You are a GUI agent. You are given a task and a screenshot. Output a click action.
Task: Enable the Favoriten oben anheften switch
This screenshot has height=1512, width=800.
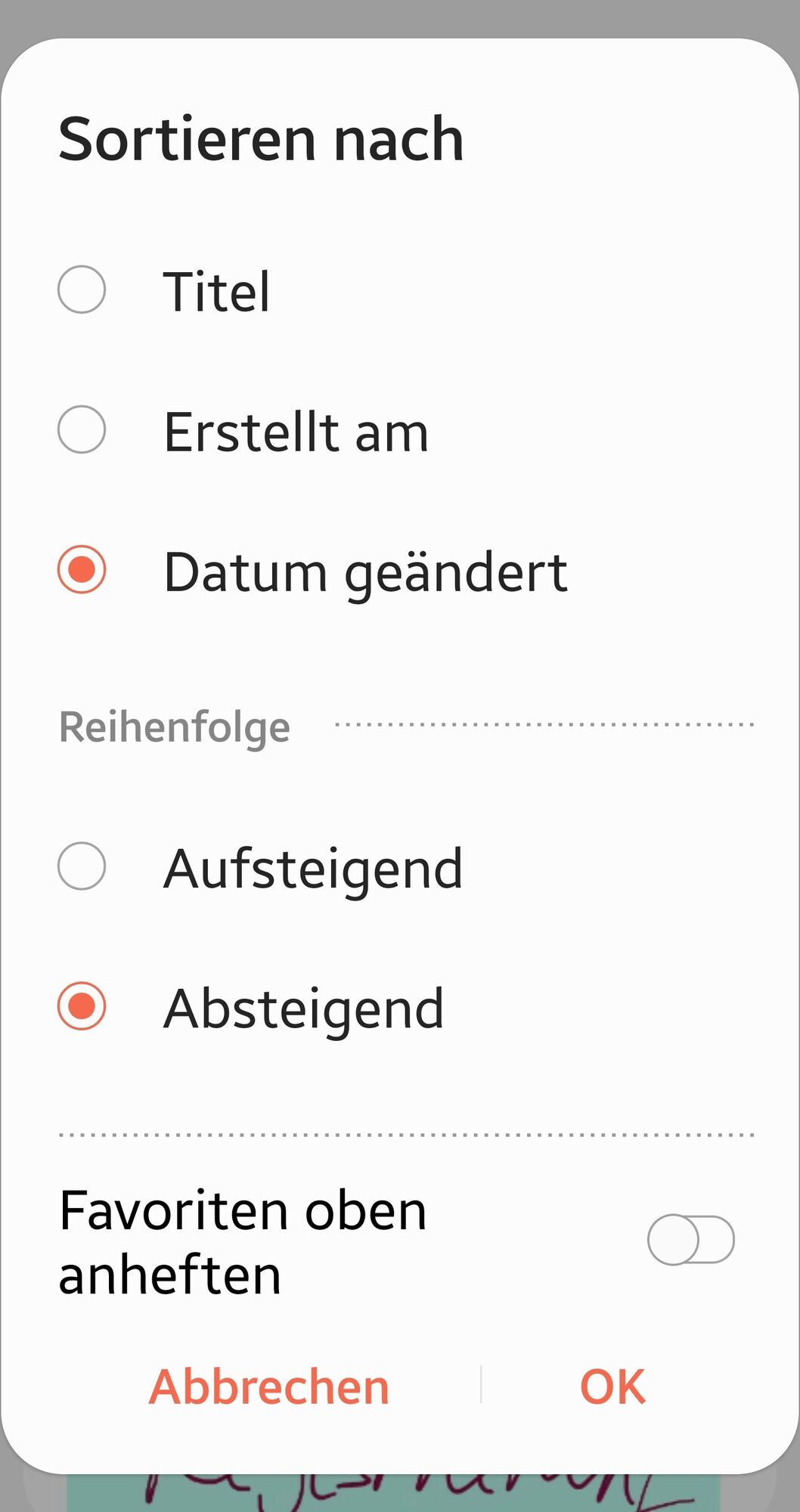point(691,1240)
